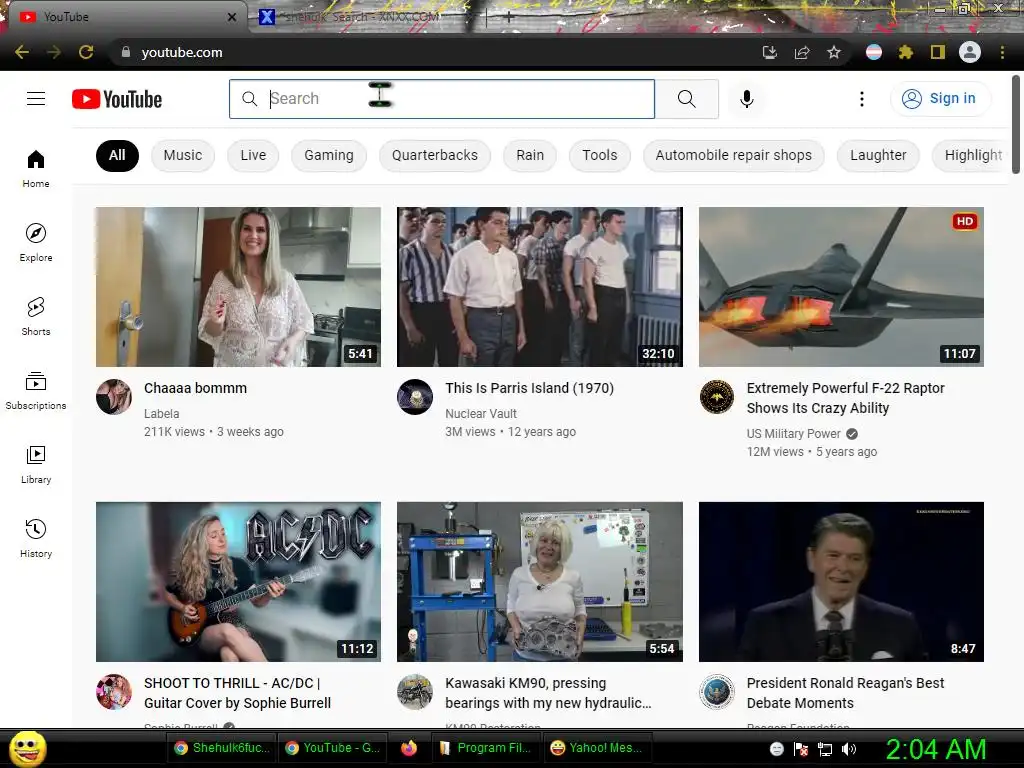Open Library in sidebar

[x=36, y=464]
